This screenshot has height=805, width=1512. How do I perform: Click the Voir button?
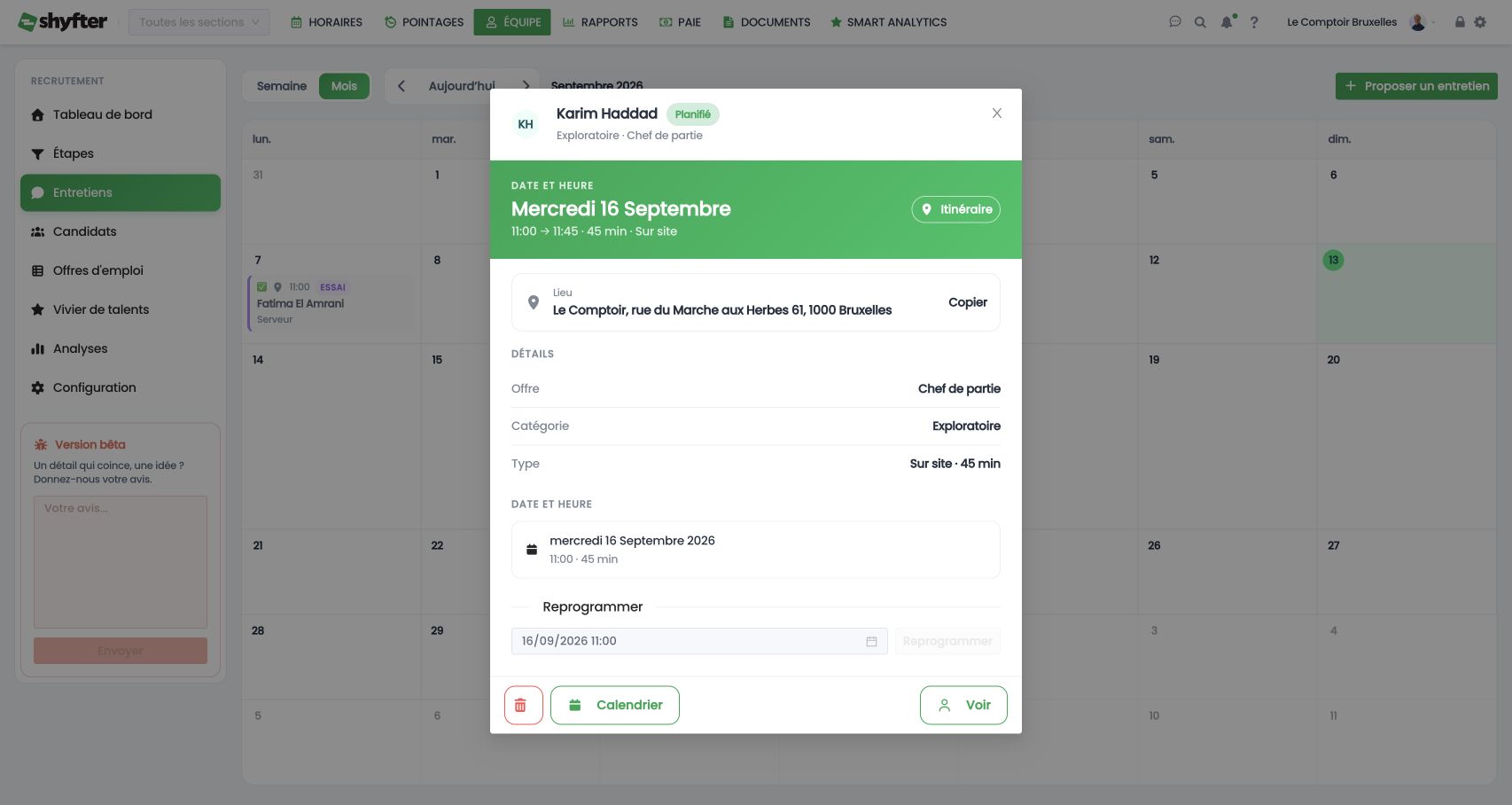pyautogui.click(x=963, y=705)
